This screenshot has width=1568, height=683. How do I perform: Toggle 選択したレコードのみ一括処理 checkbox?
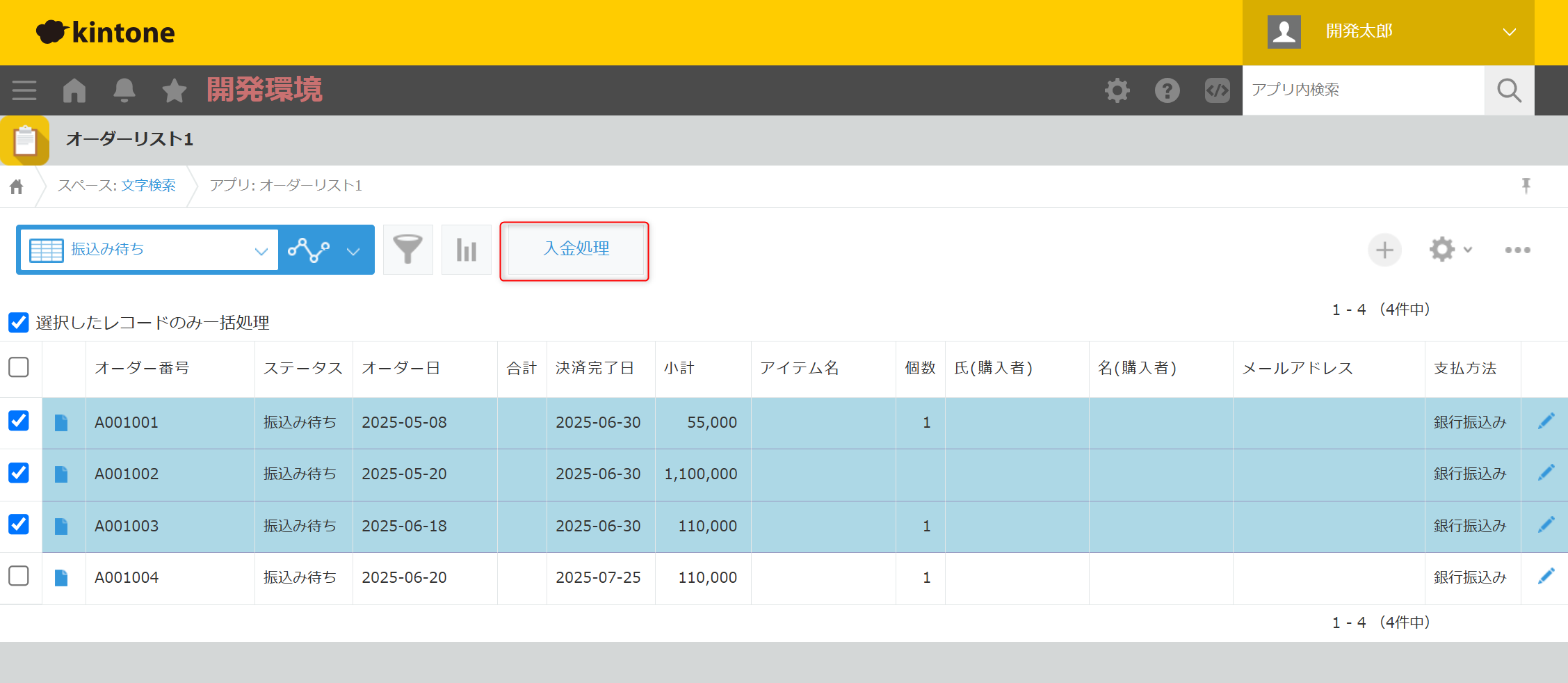[19, 322]
